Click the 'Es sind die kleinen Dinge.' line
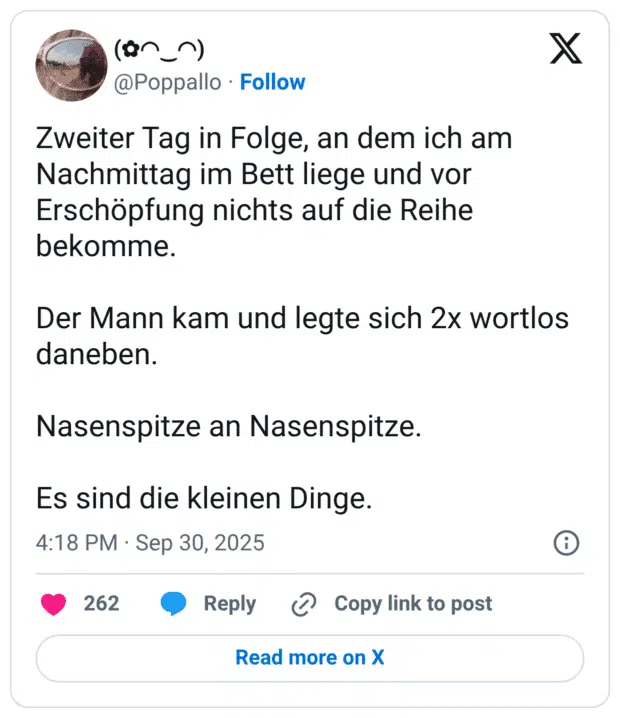This screenshot has width=620, height=718. [x=204, y=497]
